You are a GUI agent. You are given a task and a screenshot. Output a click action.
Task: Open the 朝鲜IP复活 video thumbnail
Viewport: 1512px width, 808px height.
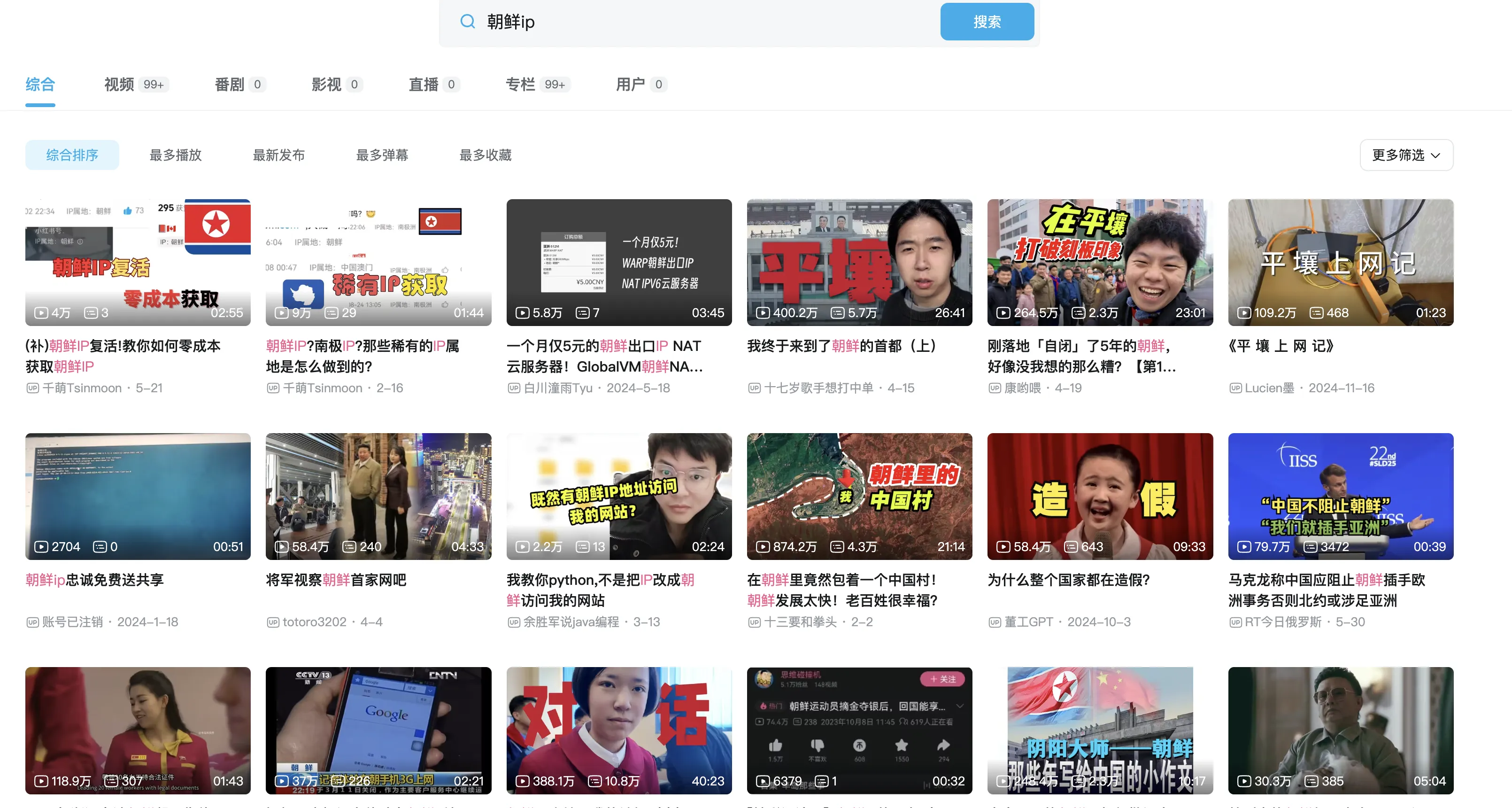click(x=138, y=263)
